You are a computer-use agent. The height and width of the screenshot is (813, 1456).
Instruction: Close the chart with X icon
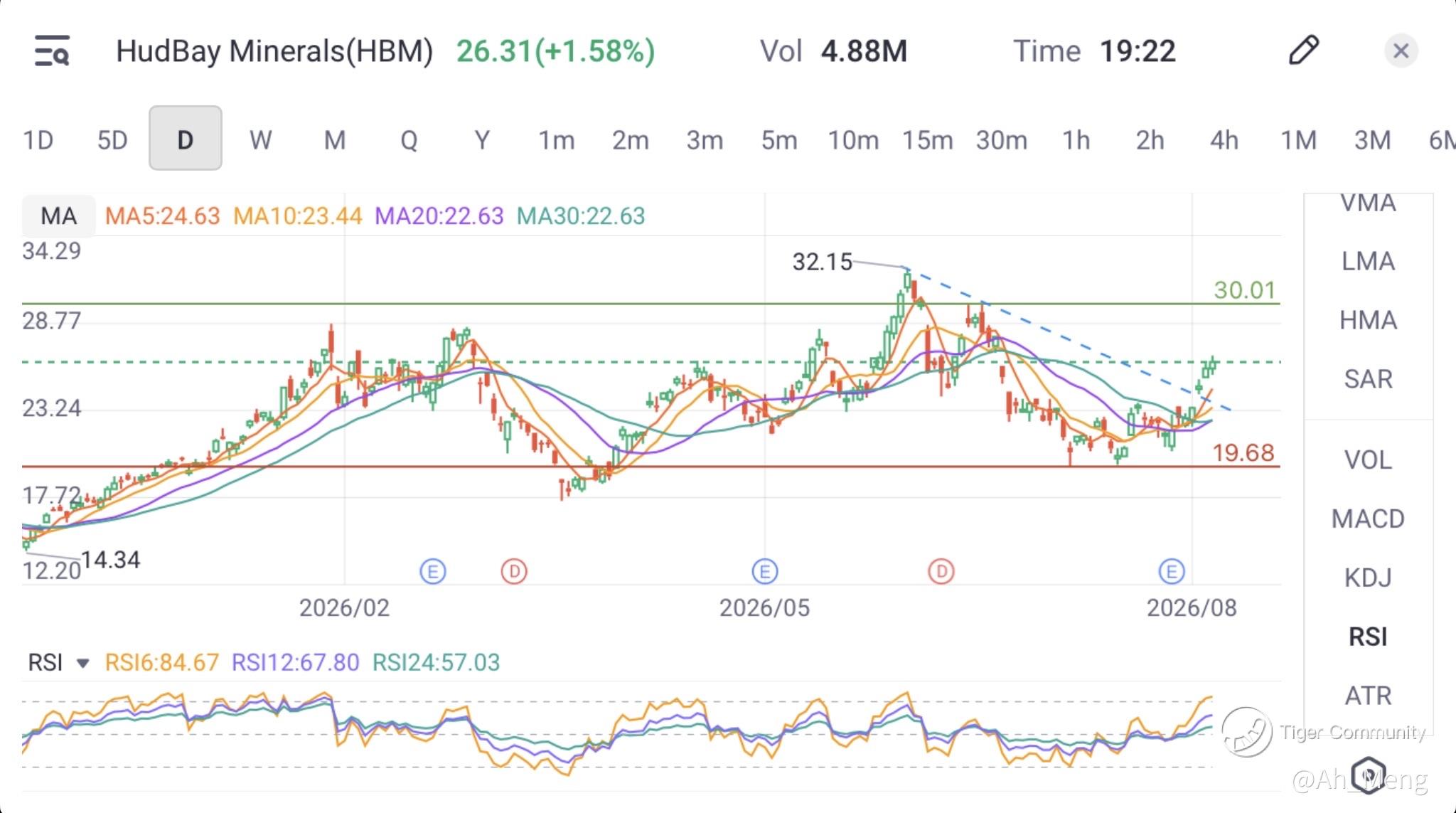1401,51
